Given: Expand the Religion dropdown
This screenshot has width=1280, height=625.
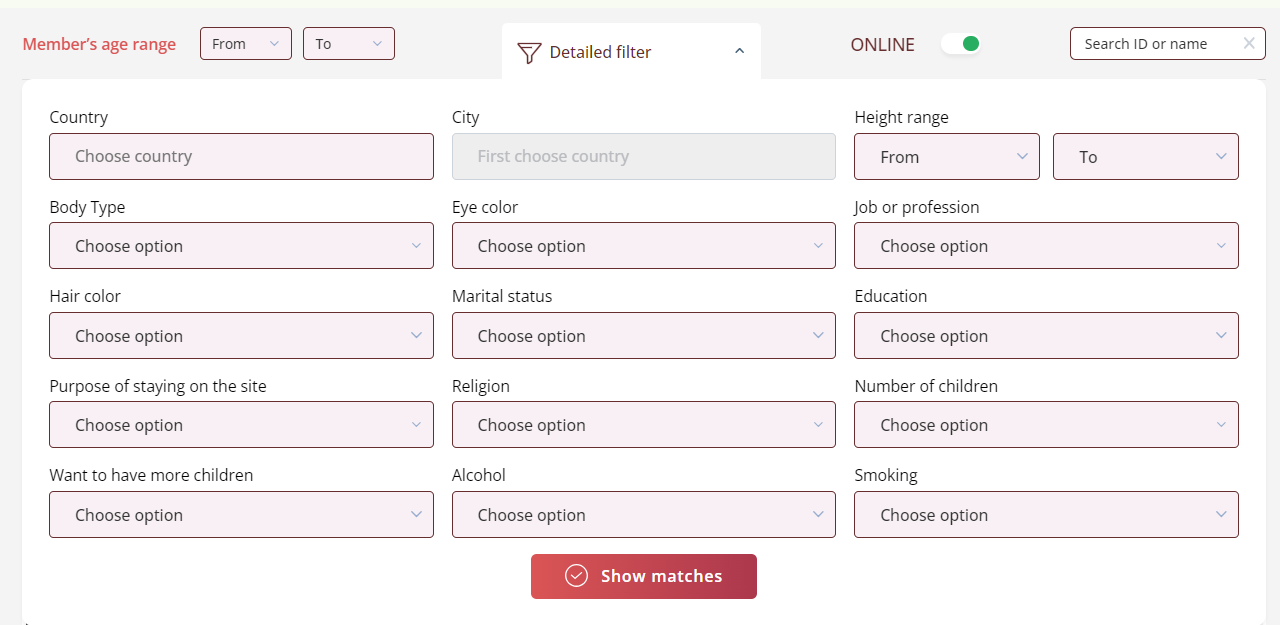Looking at the screenshot, I should [x=643, y=425].
